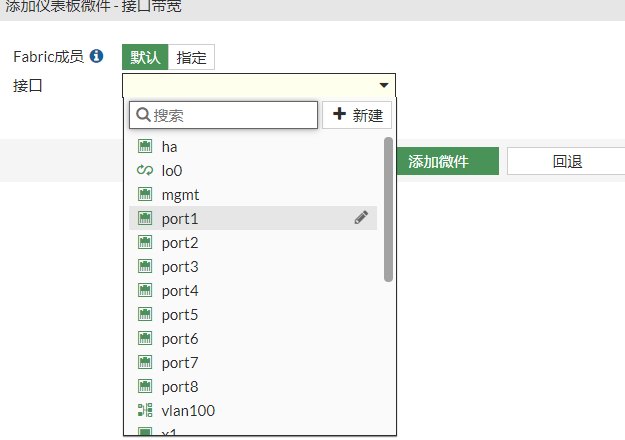The width and height of the screenshot is (625, 440).
Task: Click the mgmt interface port icon
Action: pyautogui.click(x=144, y=195)
